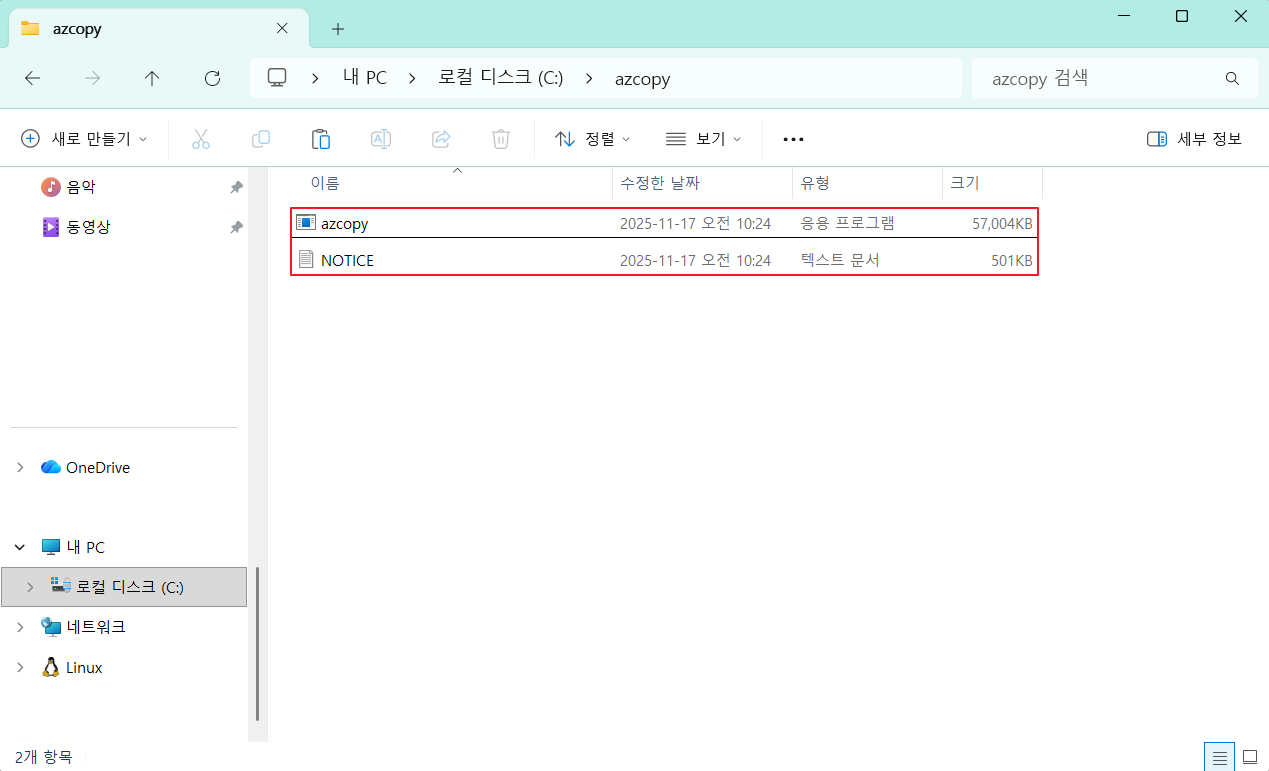
Task: Click the navigation pane scrollbar
Action: (x=257, y=644)
